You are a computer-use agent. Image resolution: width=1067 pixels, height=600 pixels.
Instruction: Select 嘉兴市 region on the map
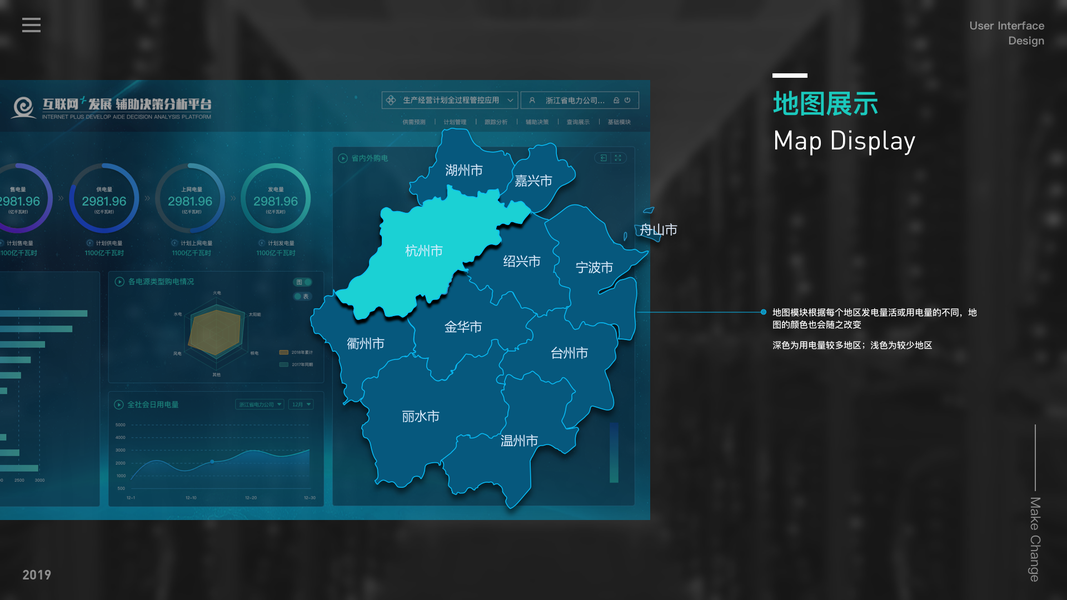click(x=534, y=180)
